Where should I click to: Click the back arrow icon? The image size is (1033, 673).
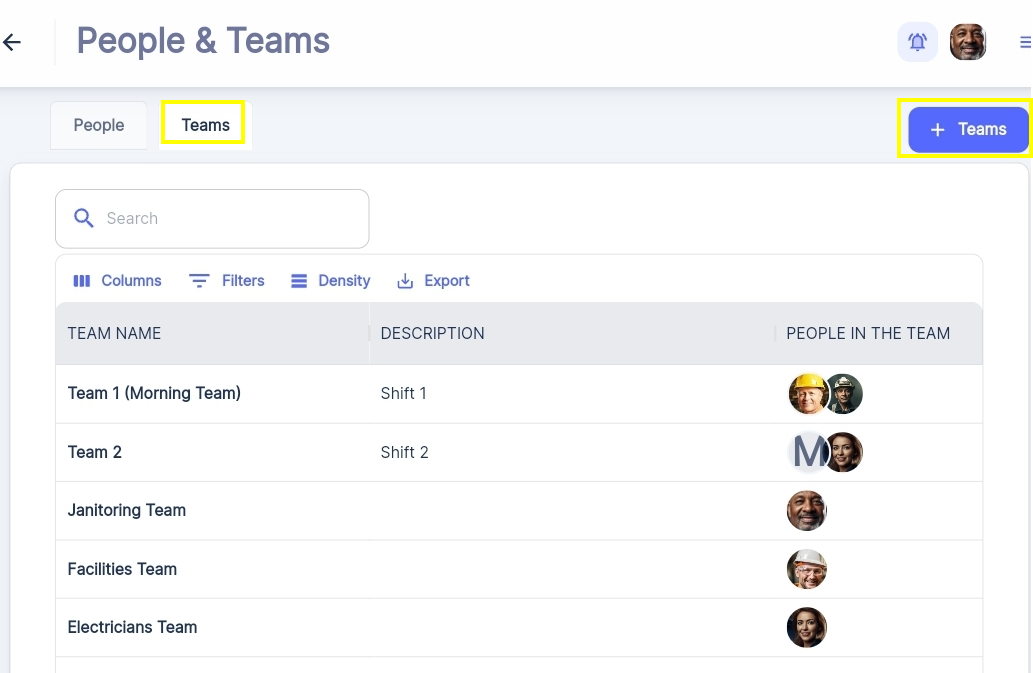point(12,42)
